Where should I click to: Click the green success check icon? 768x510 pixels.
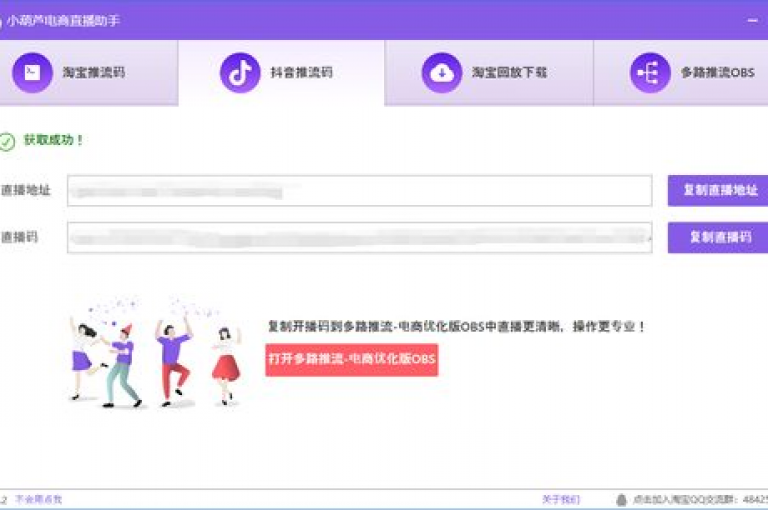6,142
